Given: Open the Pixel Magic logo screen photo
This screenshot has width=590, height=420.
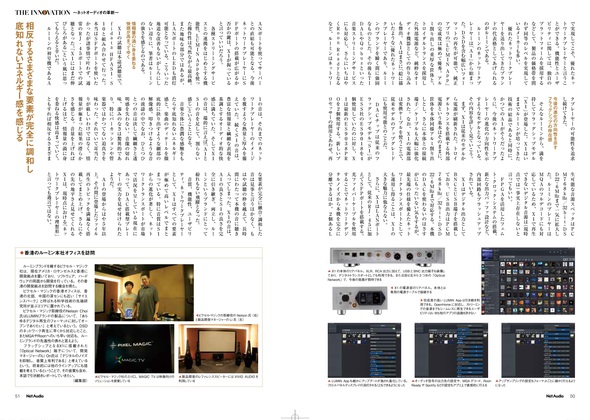Looking at the screenshot, I should click(x=134, y=348).
